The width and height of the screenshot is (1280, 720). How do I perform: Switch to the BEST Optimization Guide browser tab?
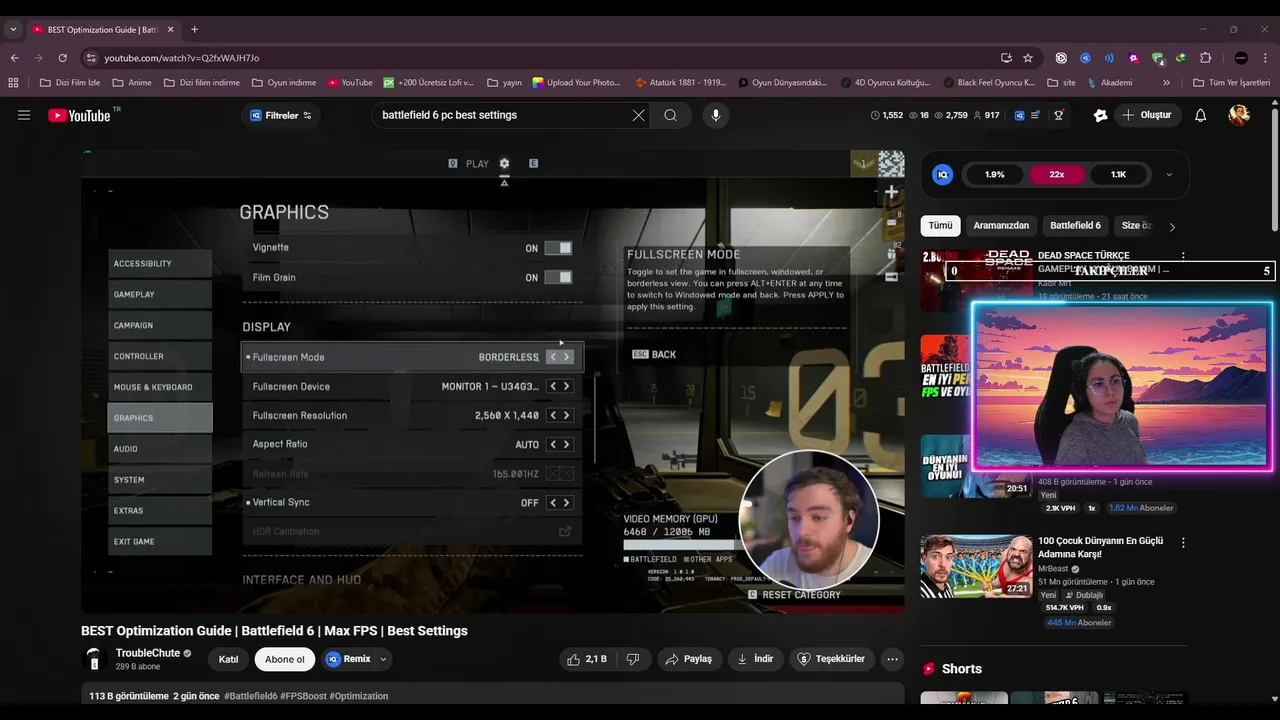103,29
